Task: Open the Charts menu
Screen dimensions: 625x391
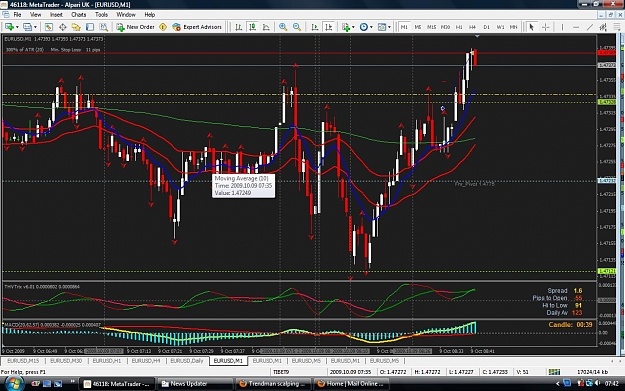Action: (79, 14)
